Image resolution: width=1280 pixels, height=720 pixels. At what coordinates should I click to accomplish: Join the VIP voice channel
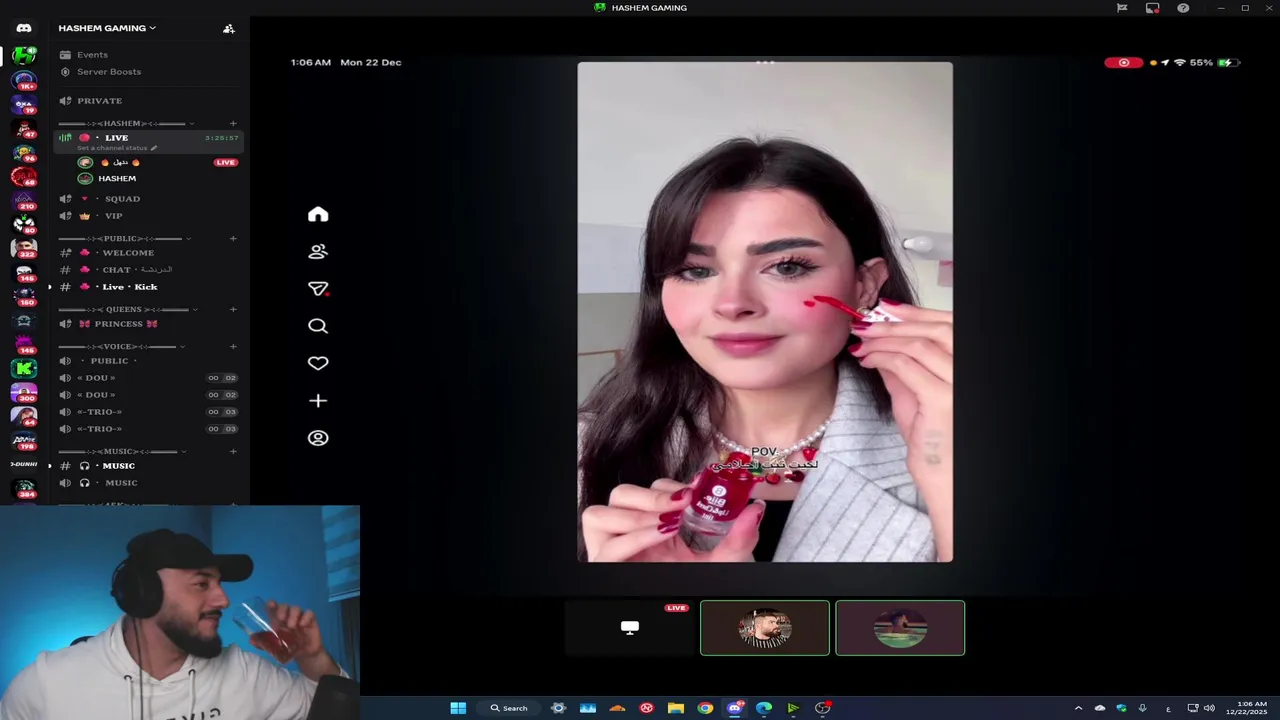(x=148, y=216)
